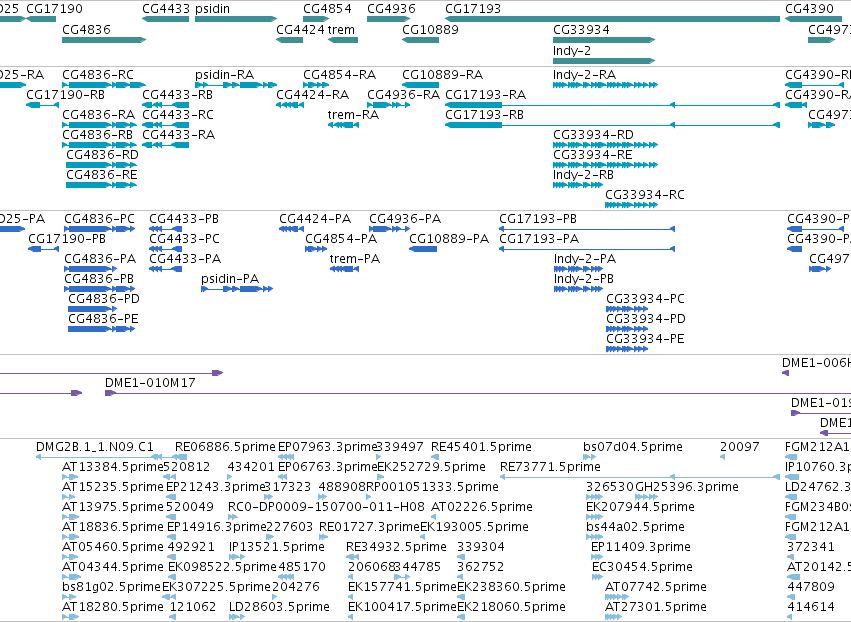This screenshot has height=622, width=851.
Task: Open transcript CG4433-RB
Action: pos(166,105)
